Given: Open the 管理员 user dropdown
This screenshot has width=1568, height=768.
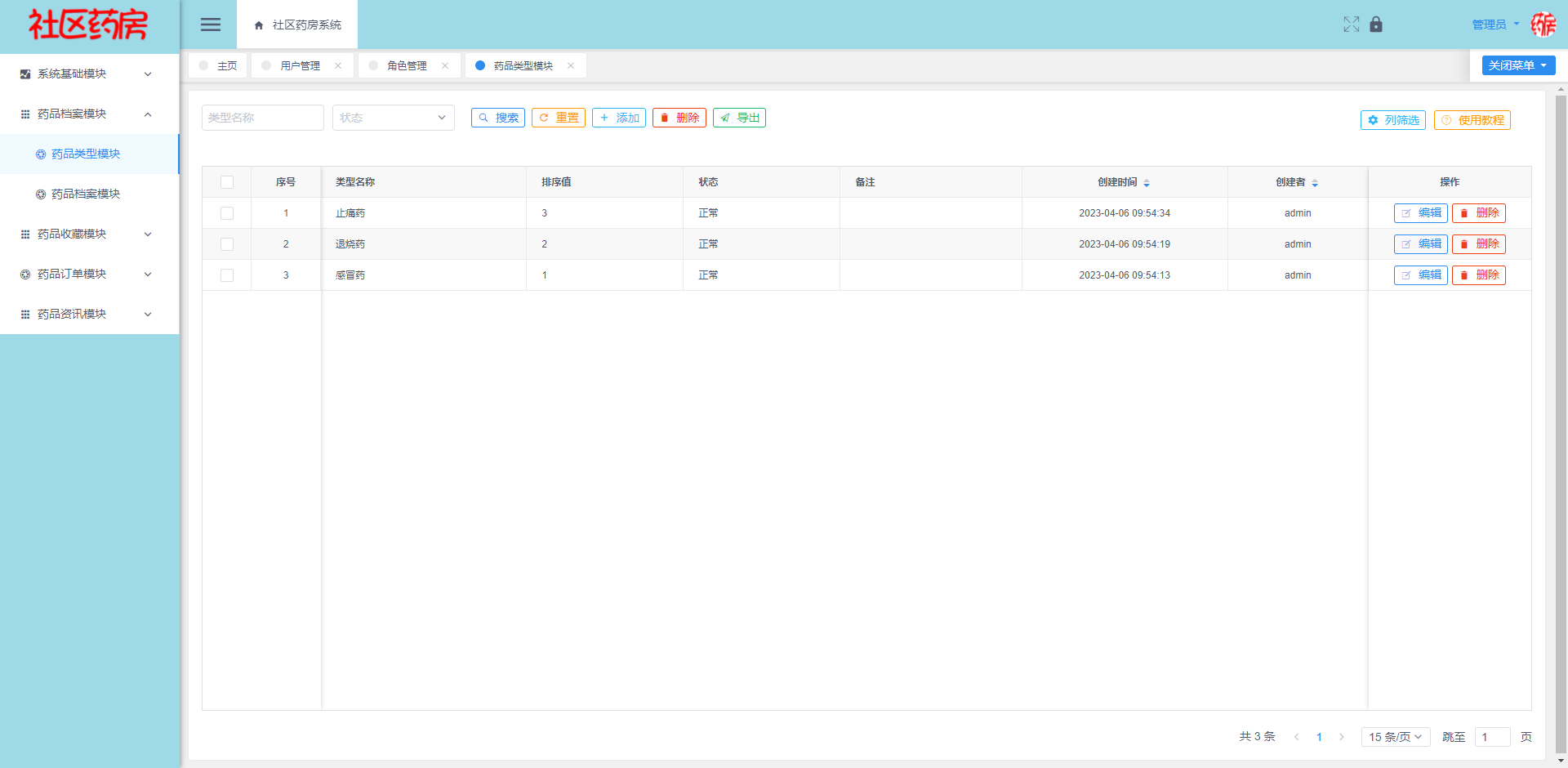Looking at the screenshot, I should [1495, 25].
